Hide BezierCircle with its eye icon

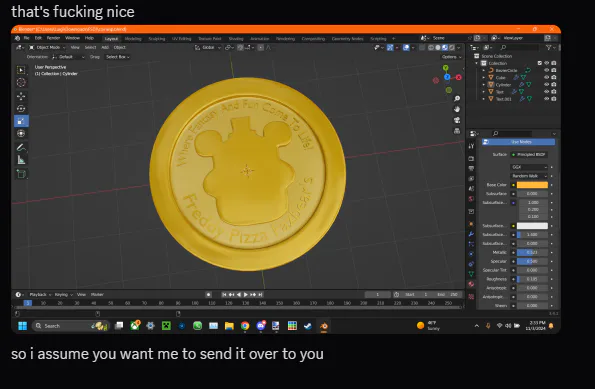point(547,70)
